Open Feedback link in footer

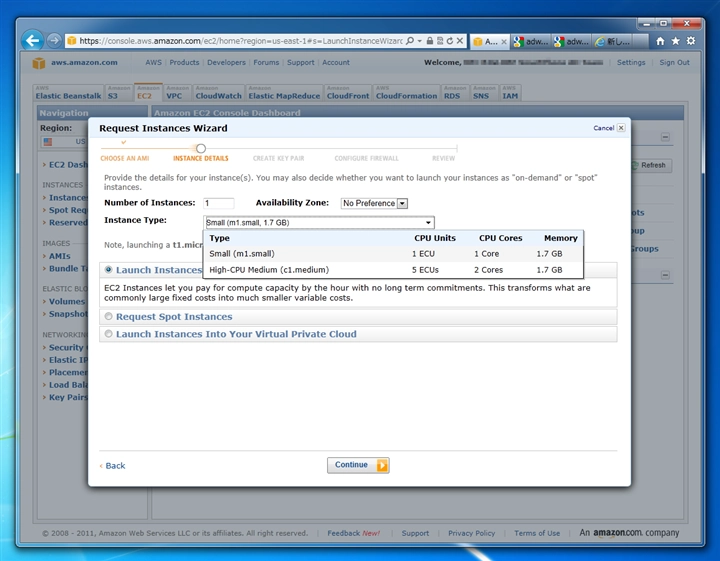click(354, 533)
